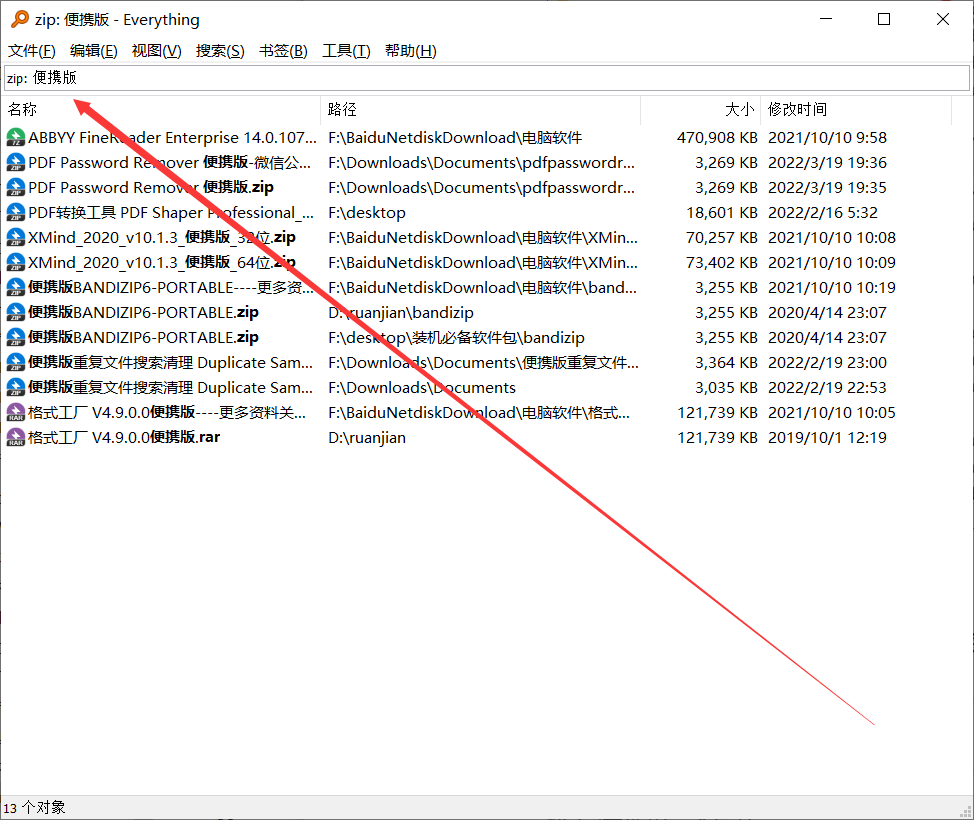
Task: Click the resize grip at window corner
Action: tap(966, 811)
